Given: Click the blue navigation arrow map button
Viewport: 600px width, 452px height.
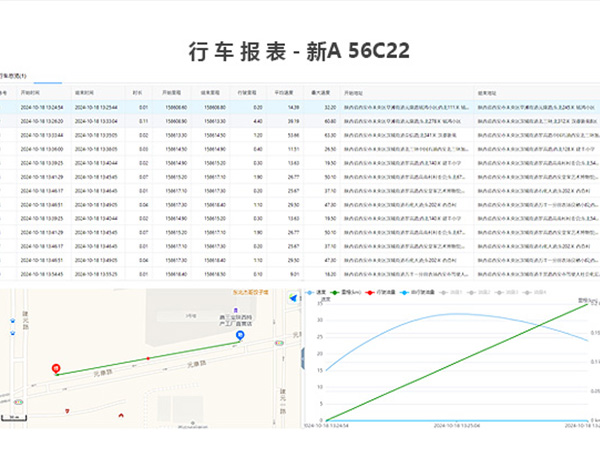Looking at the screenshot, I should point(293,298).
